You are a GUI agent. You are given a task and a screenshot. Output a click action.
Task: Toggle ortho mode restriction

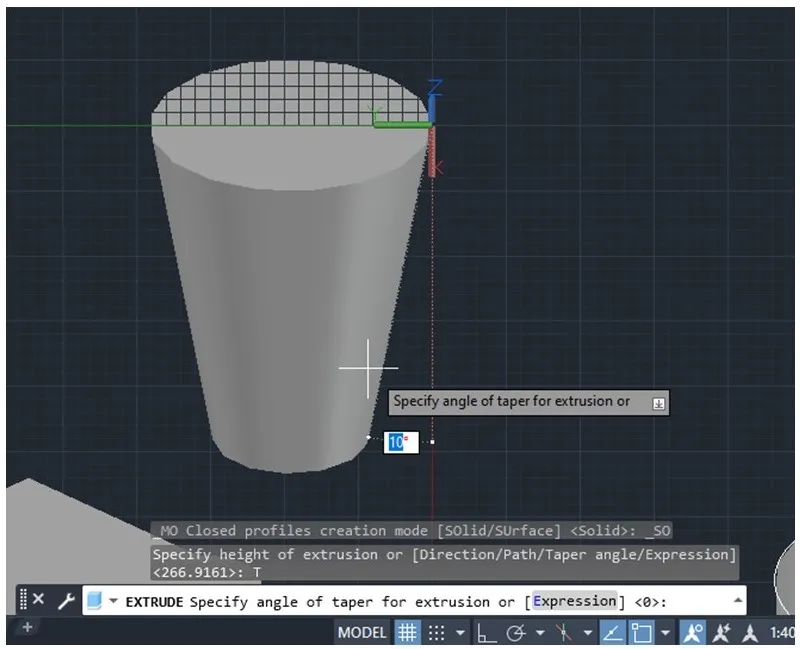(x=487, y=632)
